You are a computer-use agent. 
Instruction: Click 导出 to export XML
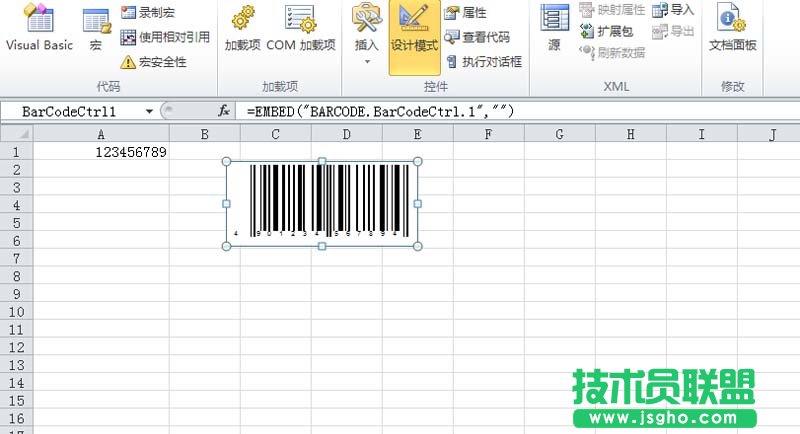(673, 31)
